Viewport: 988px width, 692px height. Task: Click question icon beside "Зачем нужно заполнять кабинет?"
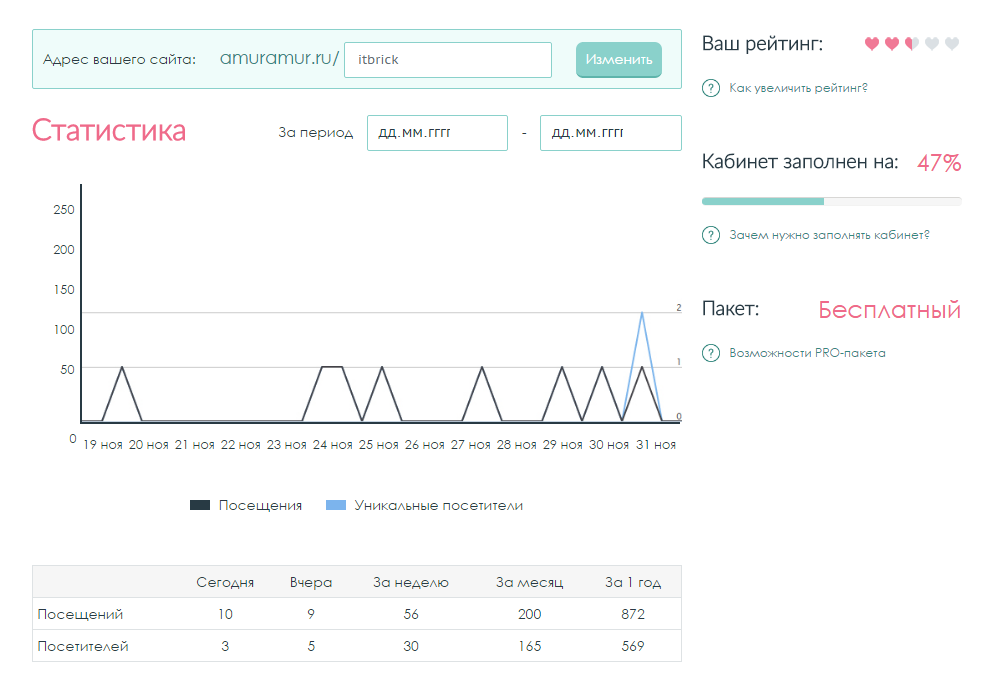tap(711, 235)
